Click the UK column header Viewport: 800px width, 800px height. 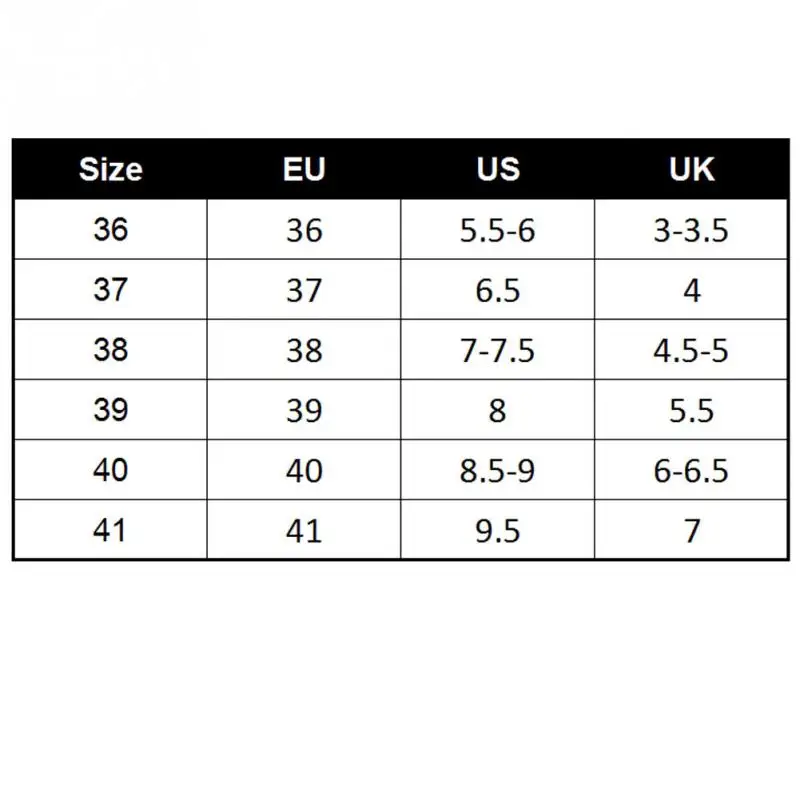691,169
